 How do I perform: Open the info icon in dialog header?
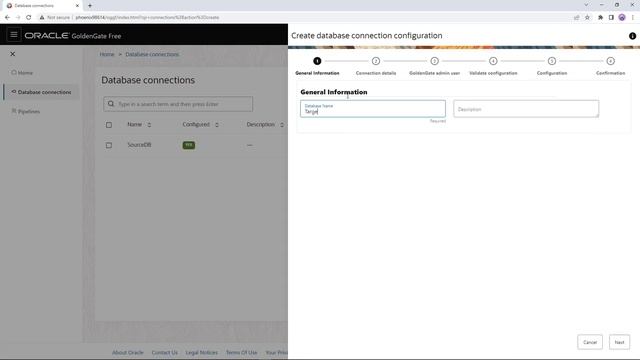[632, 36]
